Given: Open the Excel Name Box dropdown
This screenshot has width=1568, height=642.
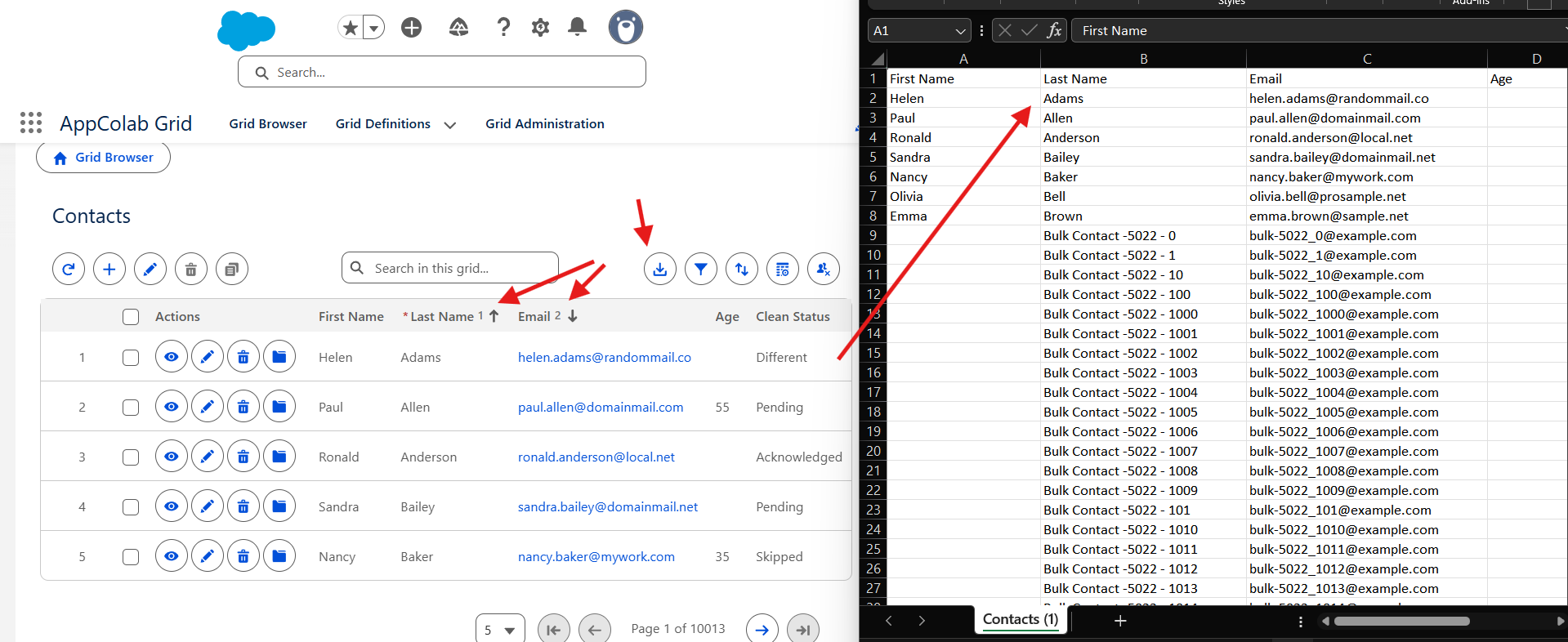Looking at the screenshot, I should click(x=960, y=31).
